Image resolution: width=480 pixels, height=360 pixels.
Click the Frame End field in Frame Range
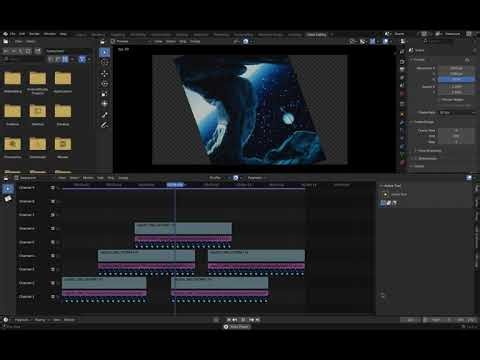456,136
